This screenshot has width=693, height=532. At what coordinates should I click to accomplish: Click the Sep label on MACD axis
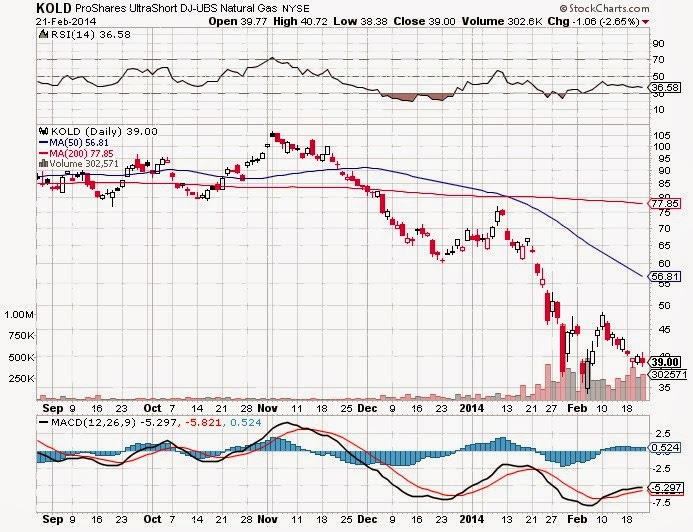coord(53,519)
